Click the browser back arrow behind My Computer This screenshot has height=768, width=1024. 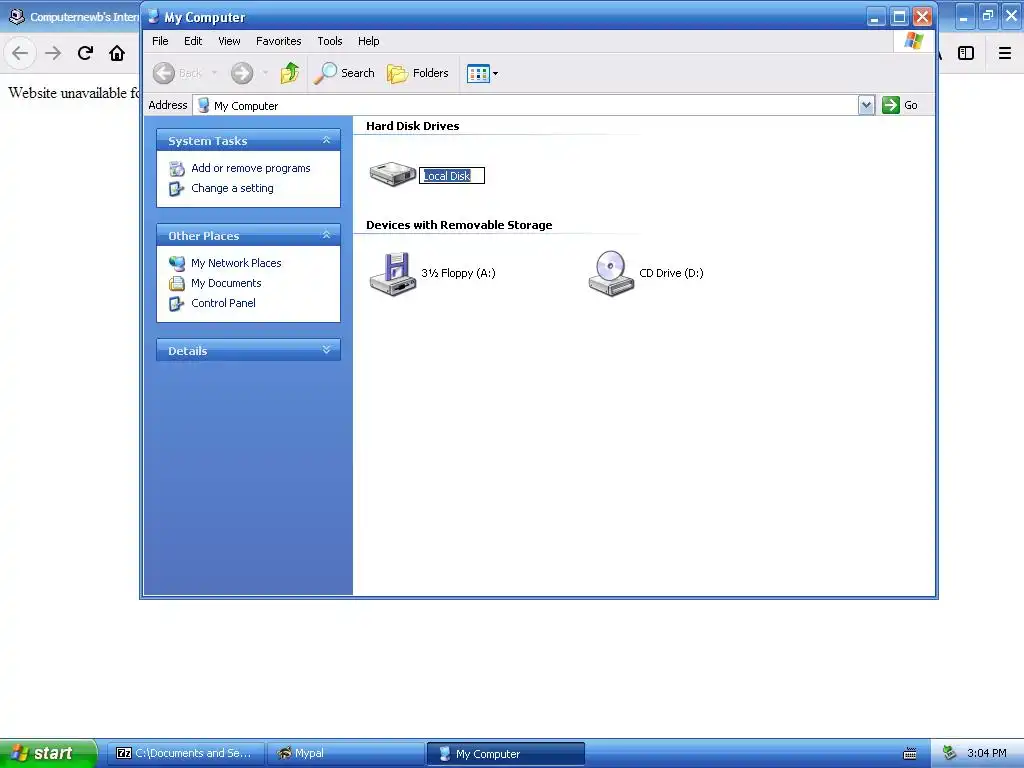point(20,53)
